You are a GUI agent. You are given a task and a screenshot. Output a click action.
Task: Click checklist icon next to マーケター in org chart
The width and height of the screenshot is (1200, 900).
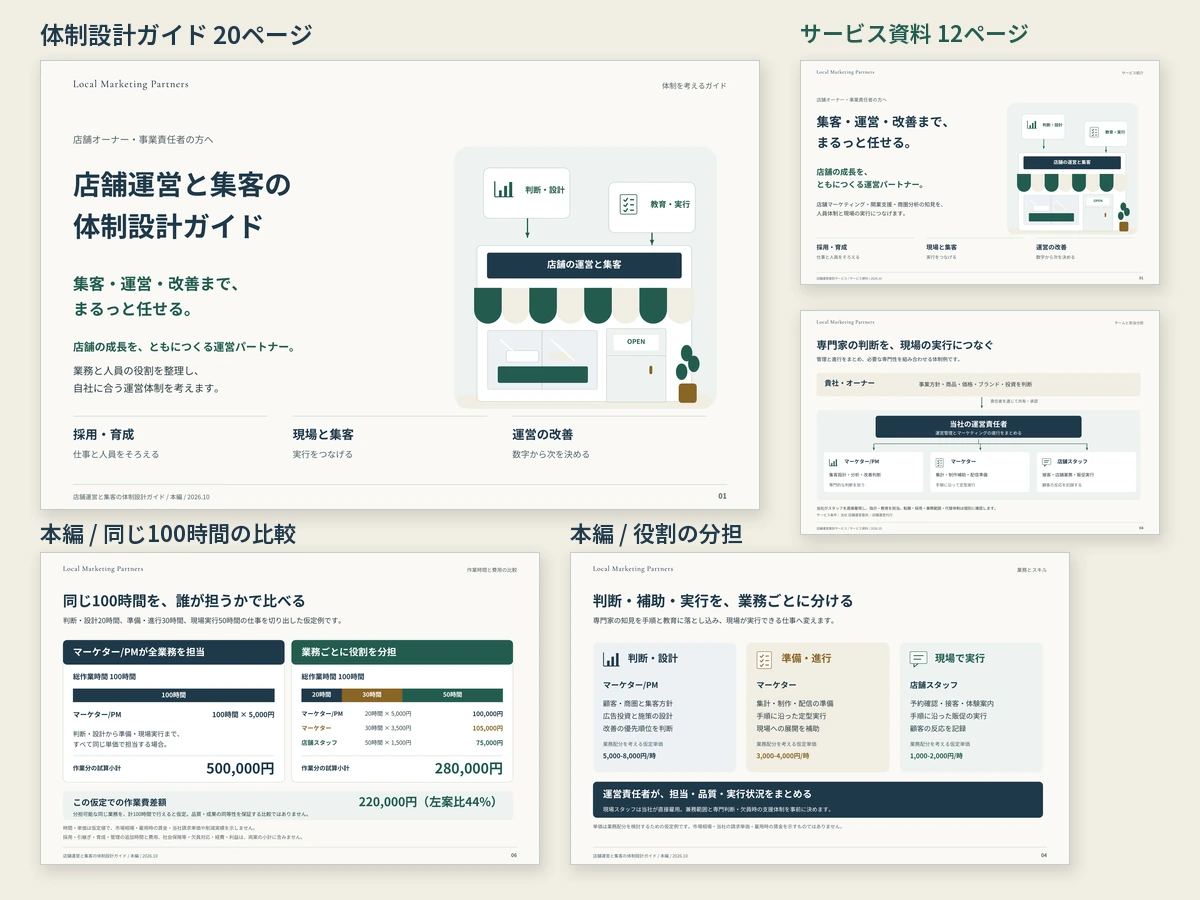[939, 463]
